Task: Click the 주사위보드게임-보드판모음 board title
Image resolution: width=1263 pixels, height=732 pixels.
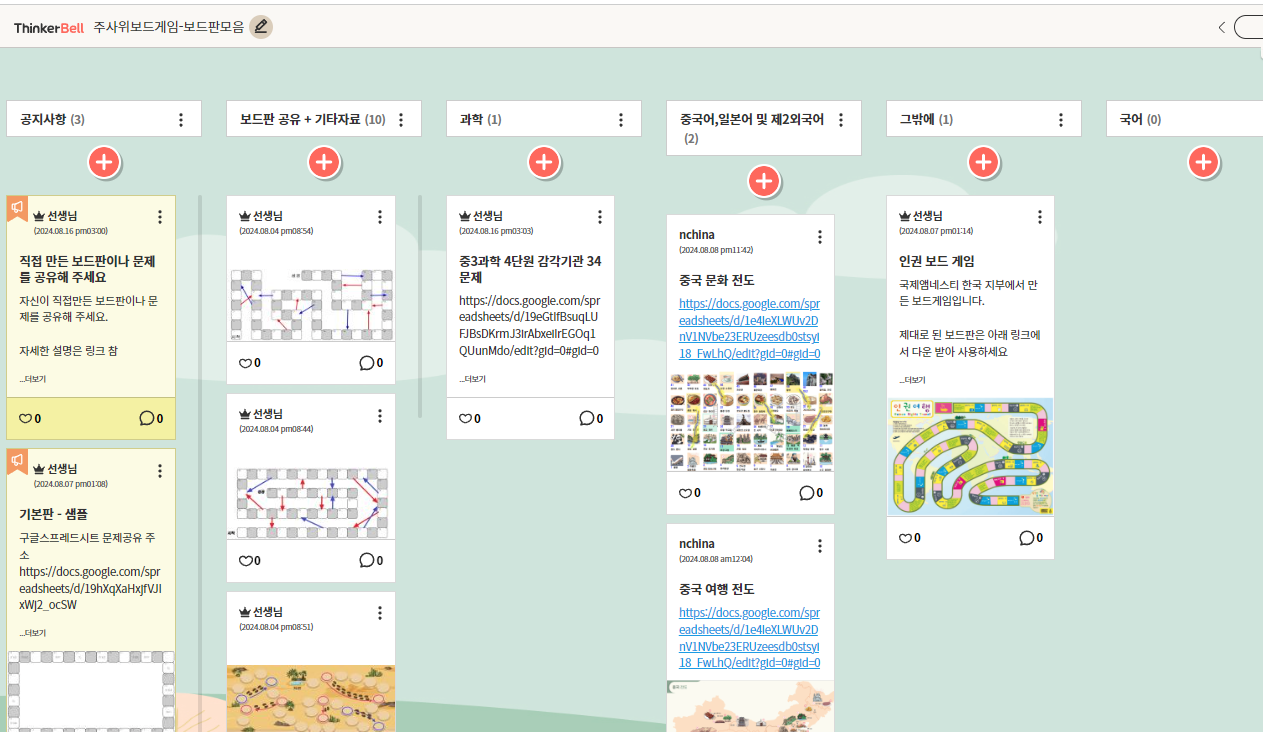Action: coord(168,27)
